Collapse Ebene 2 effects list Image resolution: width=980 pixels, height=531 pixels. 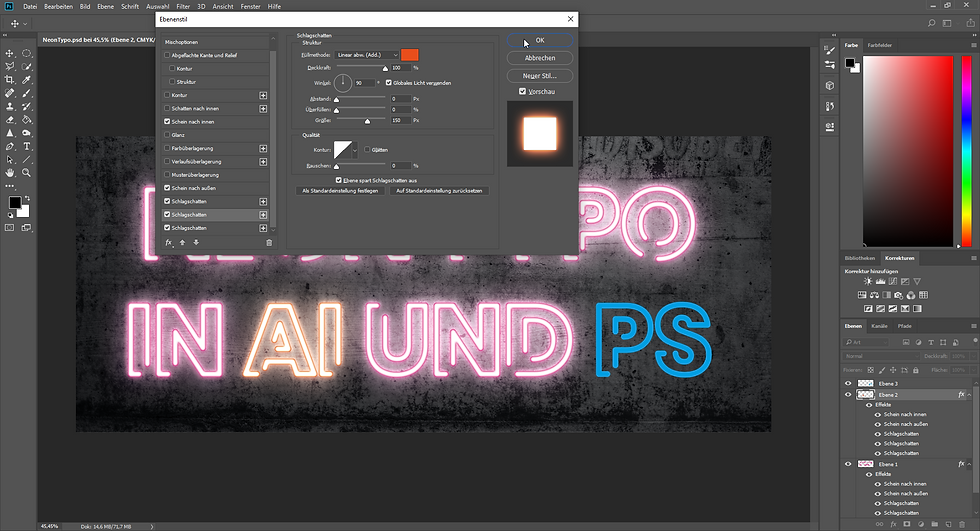(969, 395)
